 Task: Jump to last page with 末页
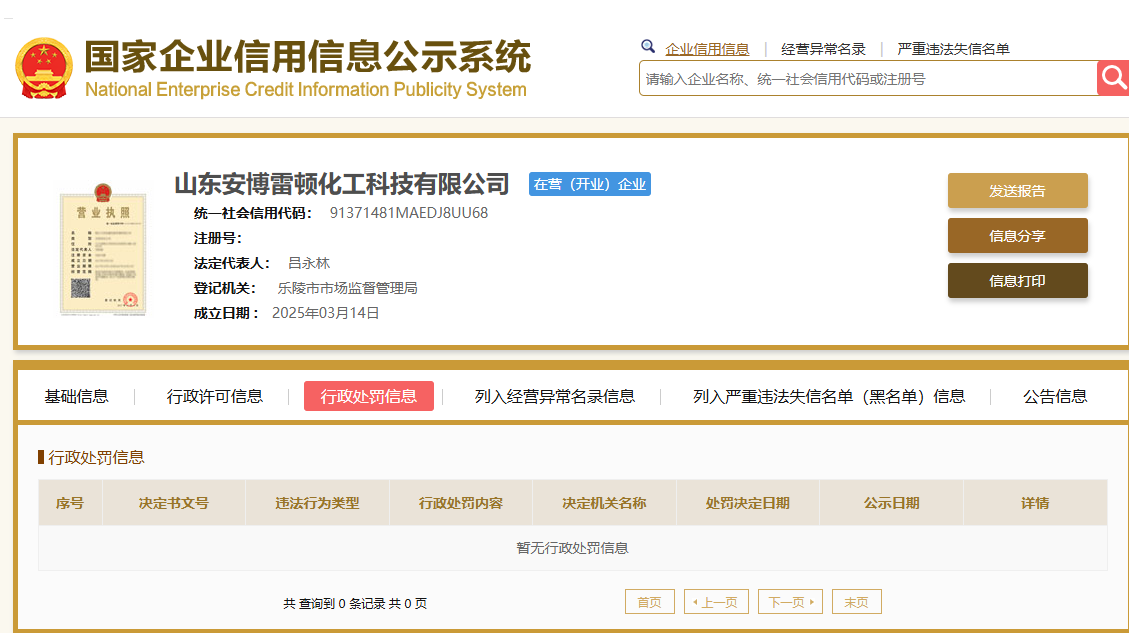point(856,602)
